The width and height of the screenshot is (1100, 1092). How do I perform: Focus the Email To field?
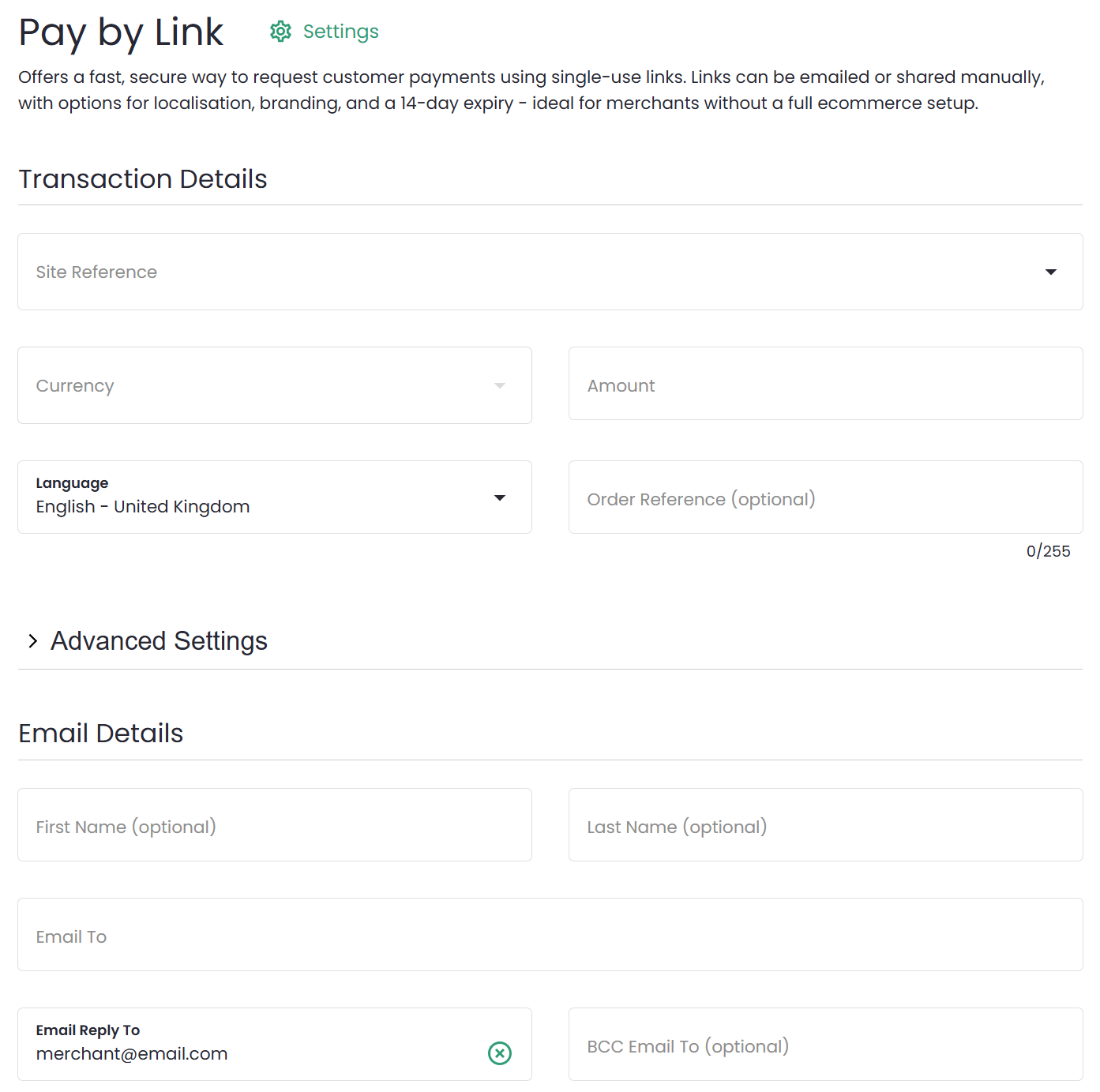coord(550,935)
